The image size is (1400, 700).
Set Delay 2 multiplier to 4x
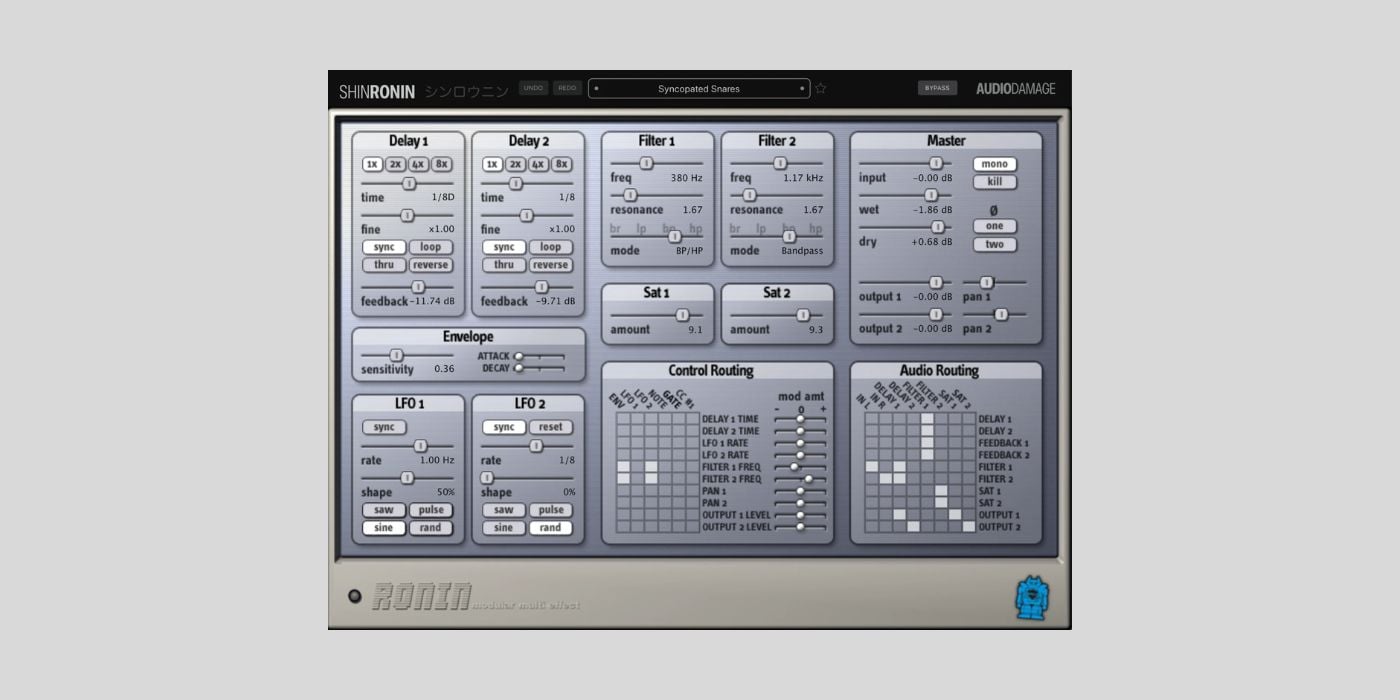(x=538, y=164)
